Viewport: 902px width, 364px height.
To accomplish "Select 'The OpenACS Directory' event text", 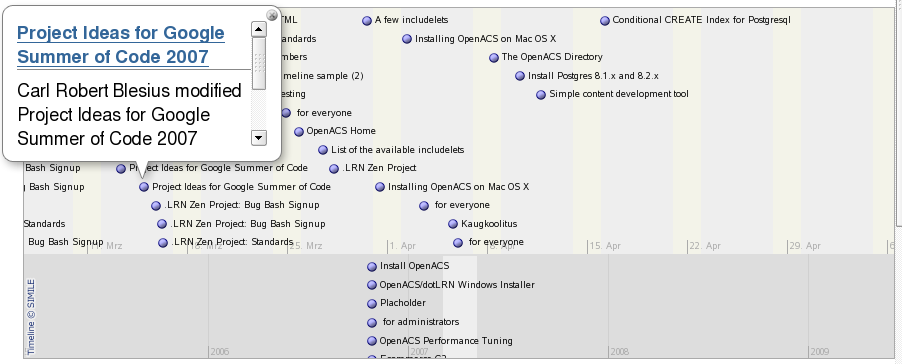I will click(552, 57).
